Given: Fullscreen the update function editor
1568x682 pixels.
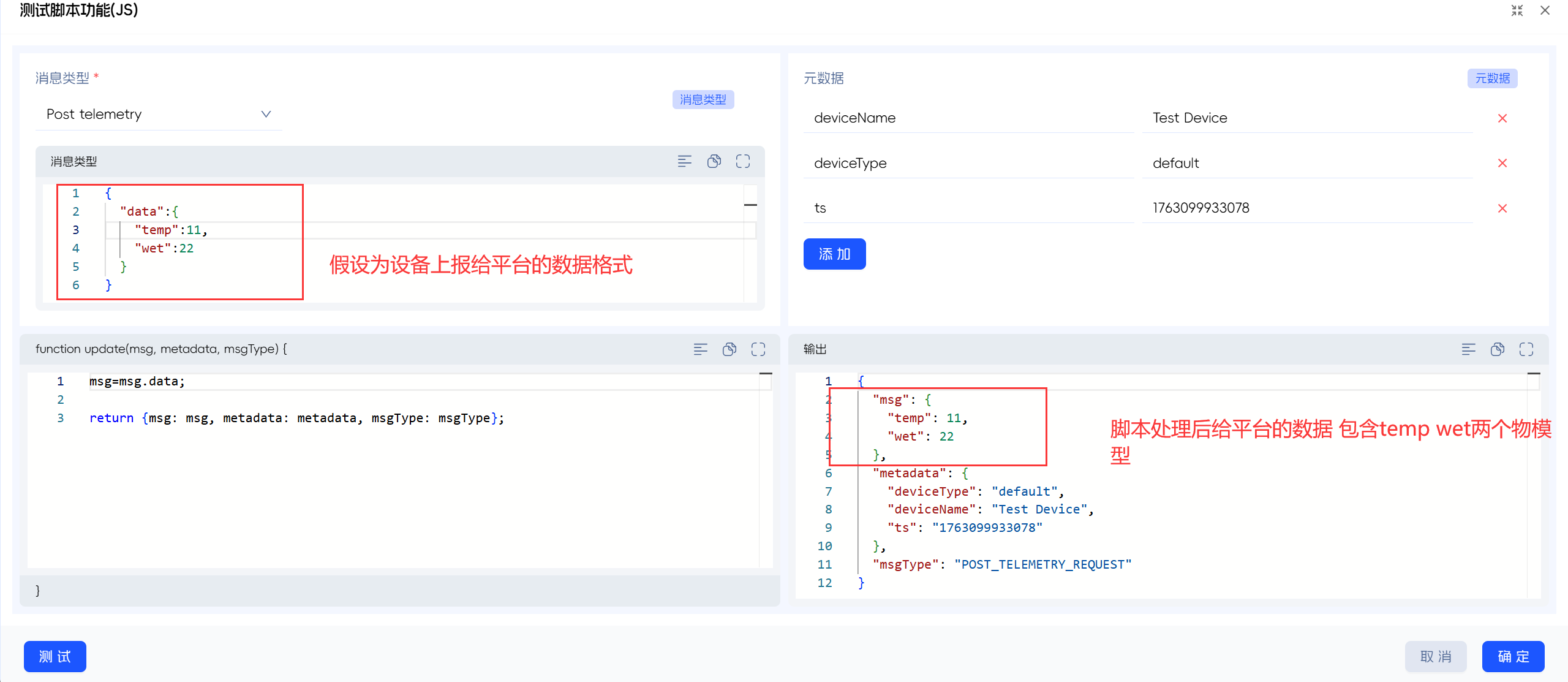Looking at the screenshot, I should point(758,349).
